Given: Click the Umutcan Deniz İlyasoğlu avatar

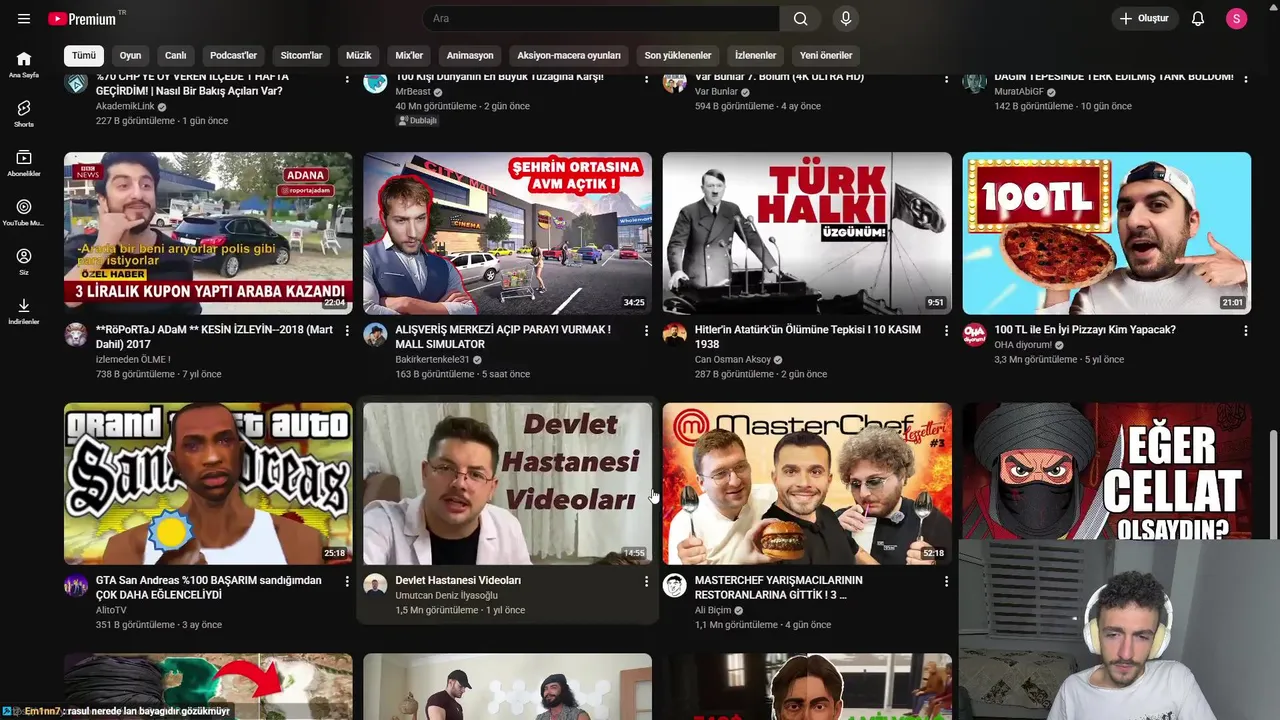Looking at the screenshot, I should (x=375, y=585).
